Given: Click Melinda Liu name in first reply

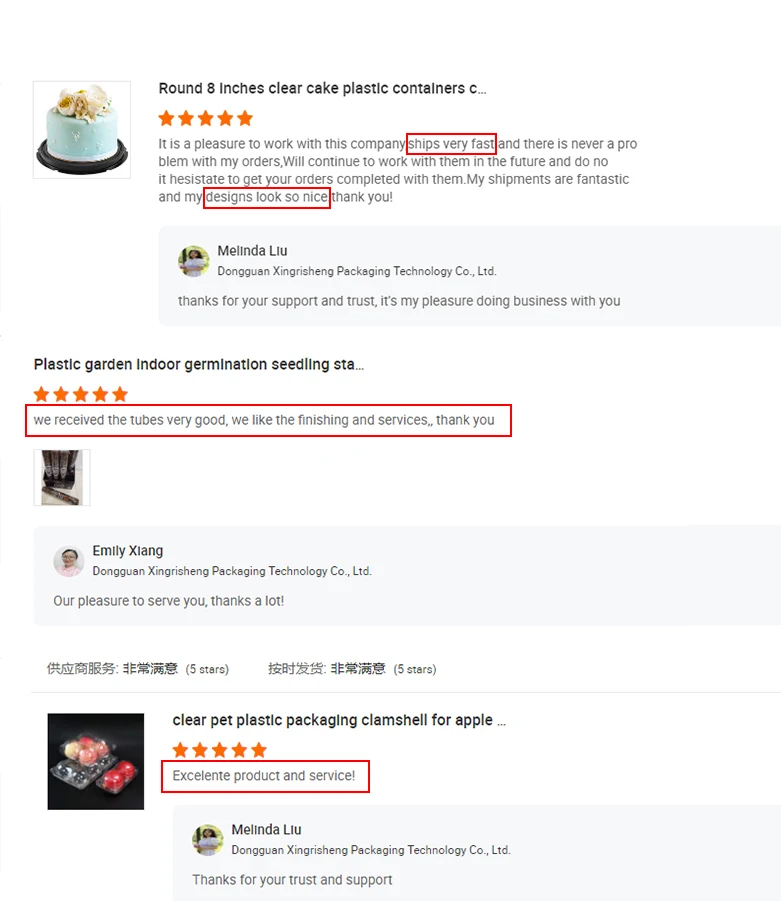Looking at the screenshot, I should coord(252,251).
